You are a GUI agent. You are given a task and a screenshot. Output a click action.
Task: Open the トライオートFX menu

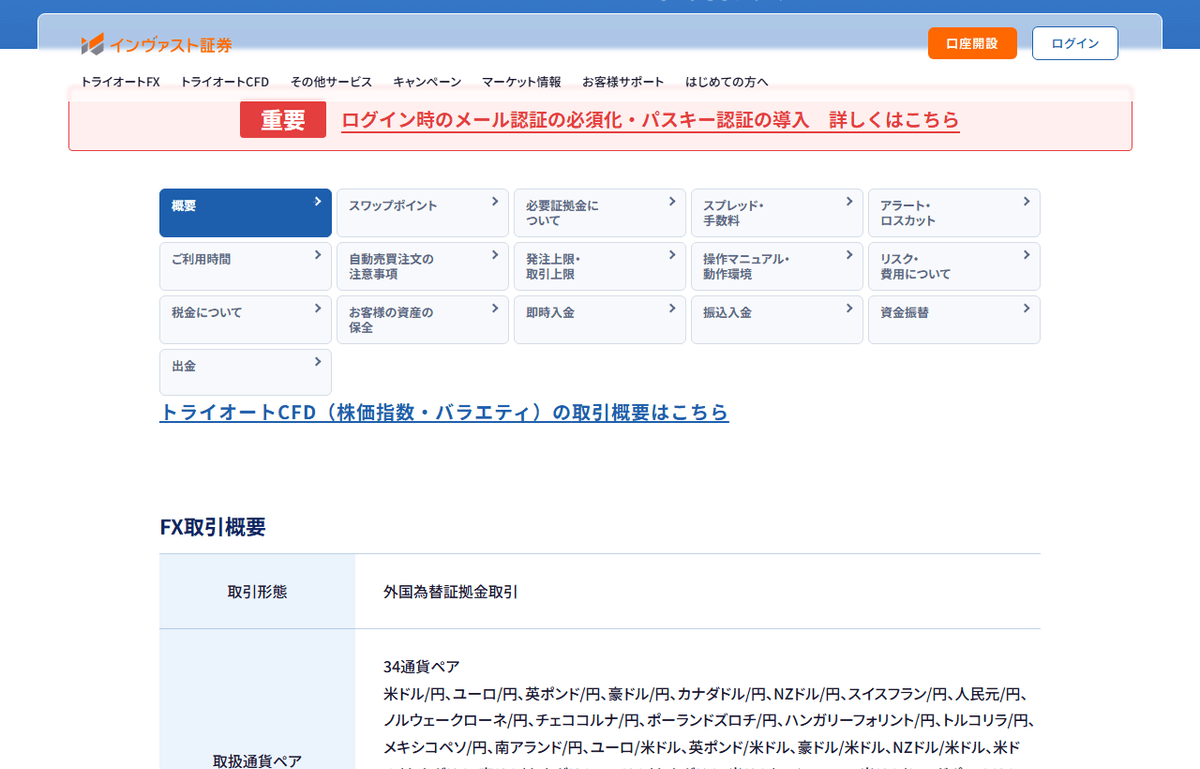coord(120,82)
